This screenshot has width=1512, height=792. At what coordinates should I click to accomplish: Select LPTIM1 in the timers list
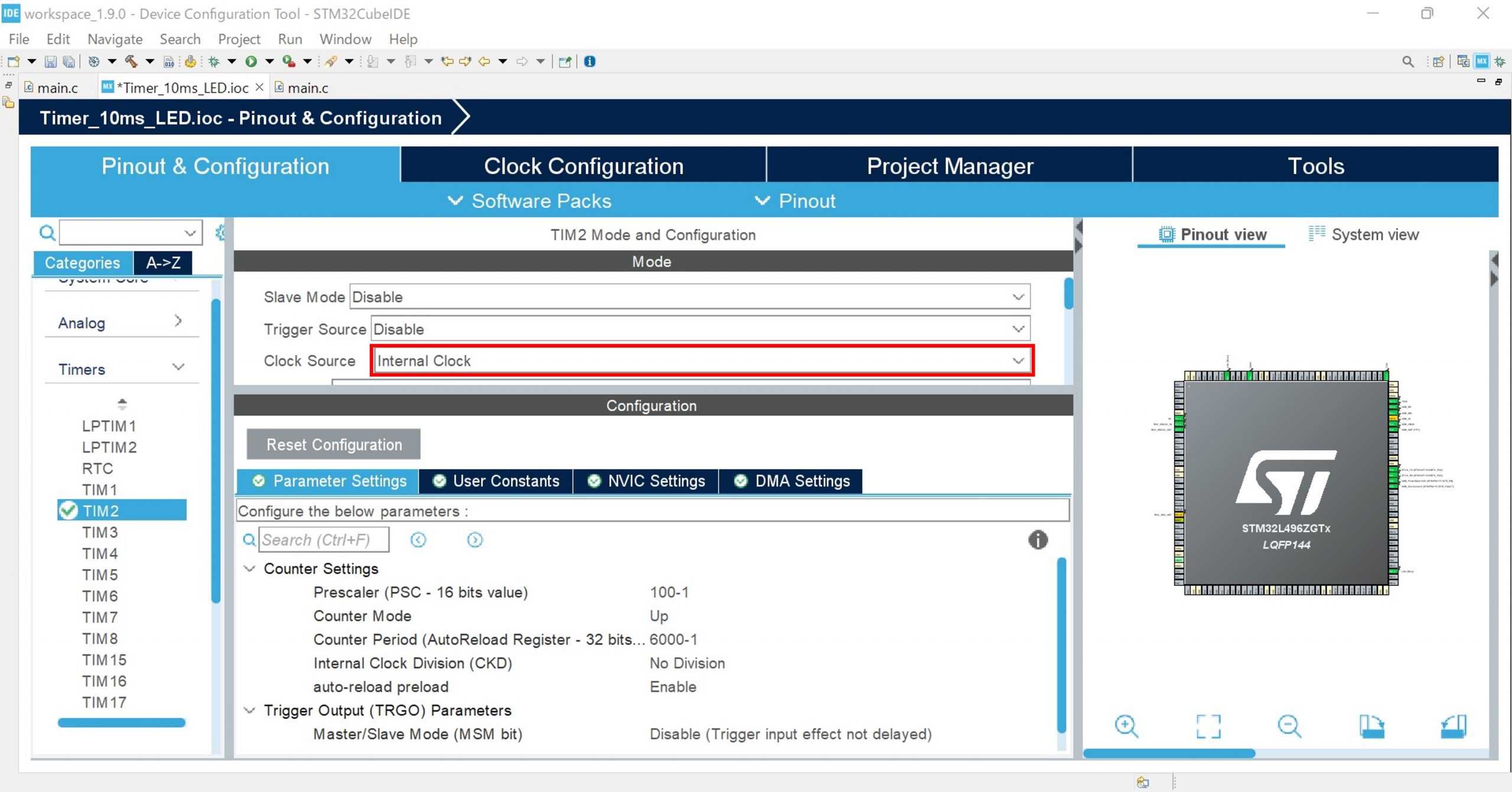[x=109, y=426]
